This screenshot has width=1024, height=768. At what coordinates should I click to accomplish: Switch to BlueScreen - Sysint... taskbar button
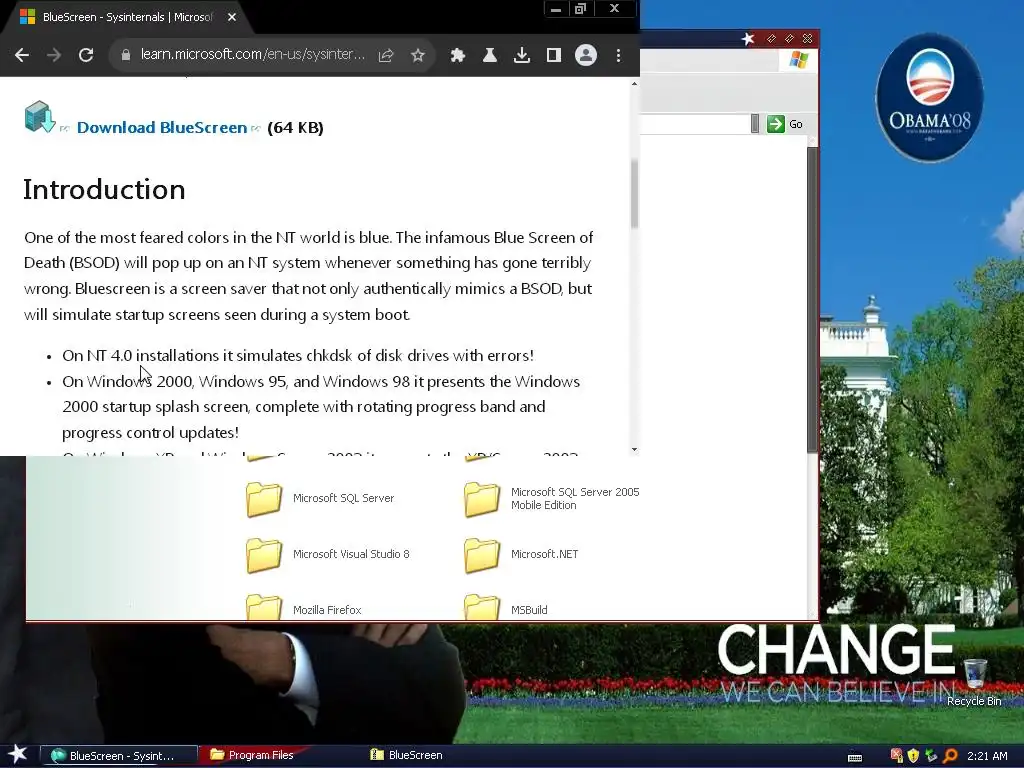pos(120,756)
